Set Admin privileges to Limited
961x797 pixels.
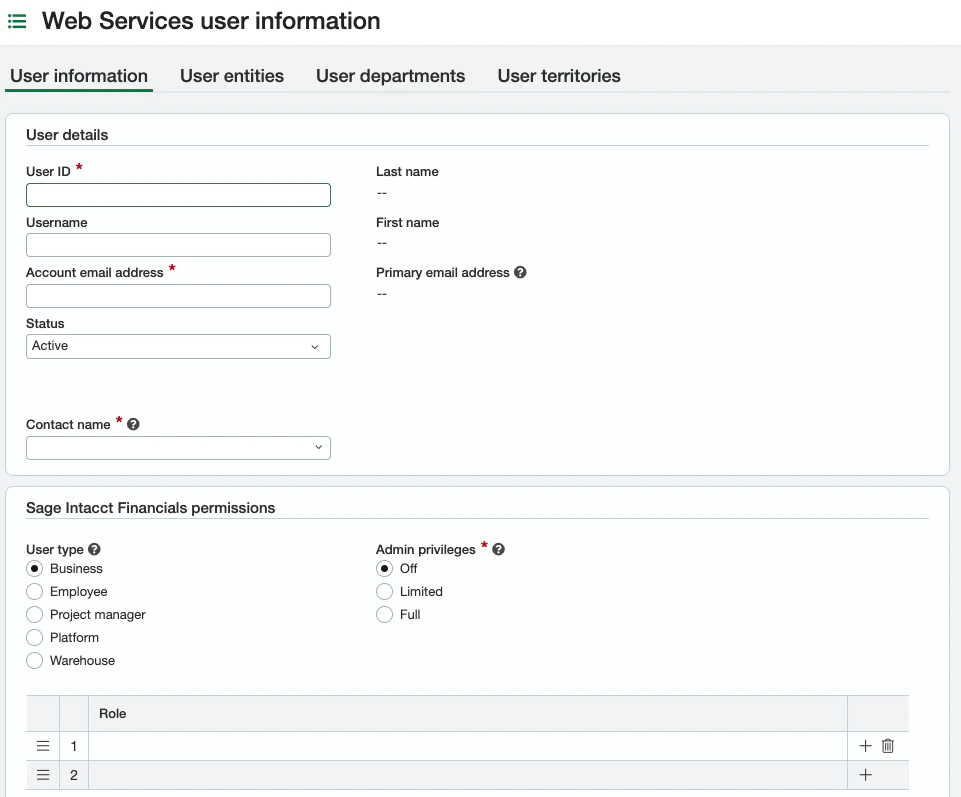[384, 592]
